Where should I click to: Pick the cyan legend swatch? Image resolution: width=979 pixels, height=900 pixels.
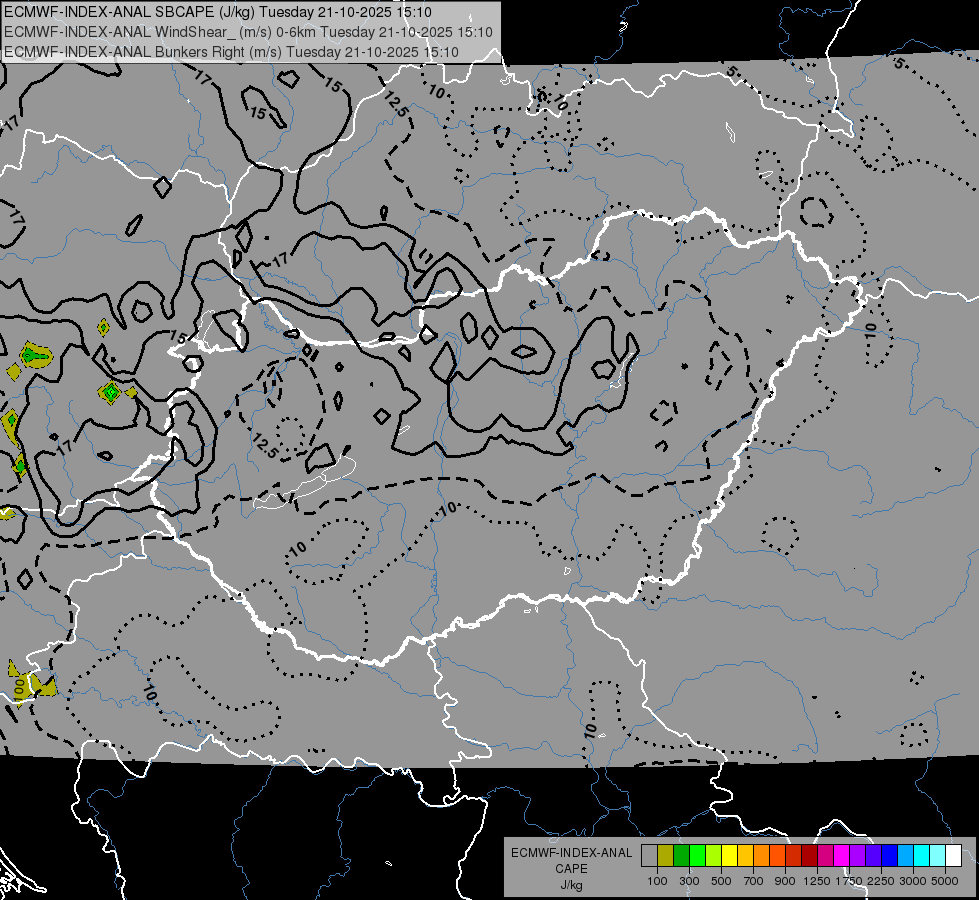pyautogui.click(x=922, y=856)
